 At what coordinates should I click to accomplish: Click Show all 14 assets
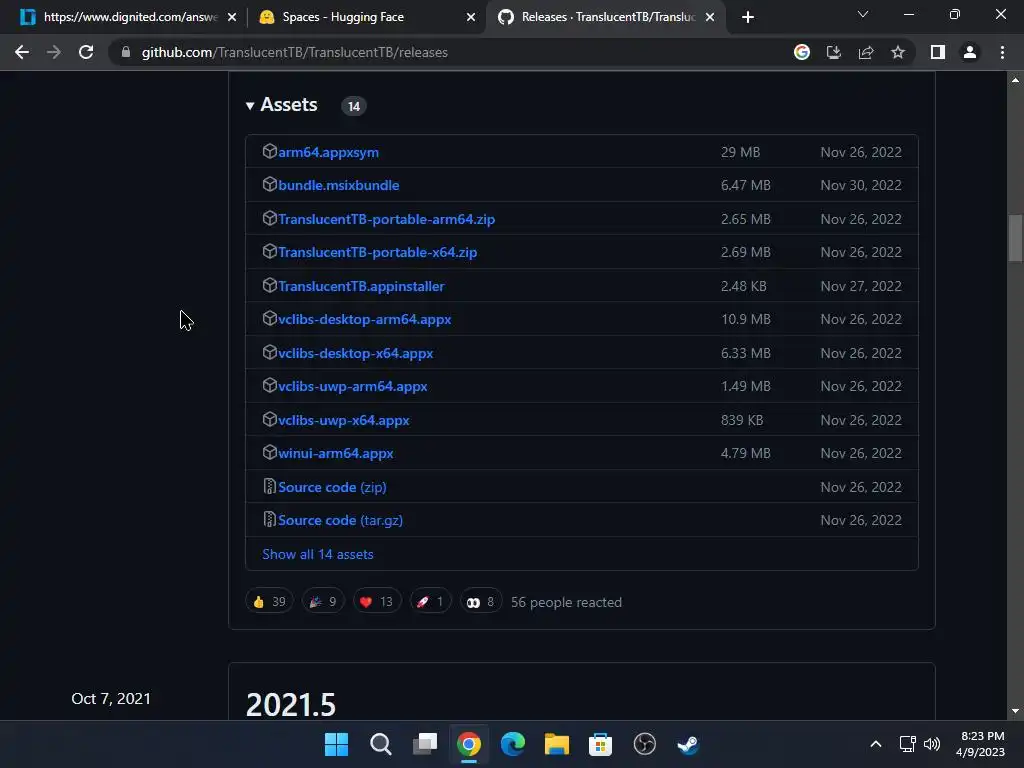pyautogui.click(x=317, y=554)
